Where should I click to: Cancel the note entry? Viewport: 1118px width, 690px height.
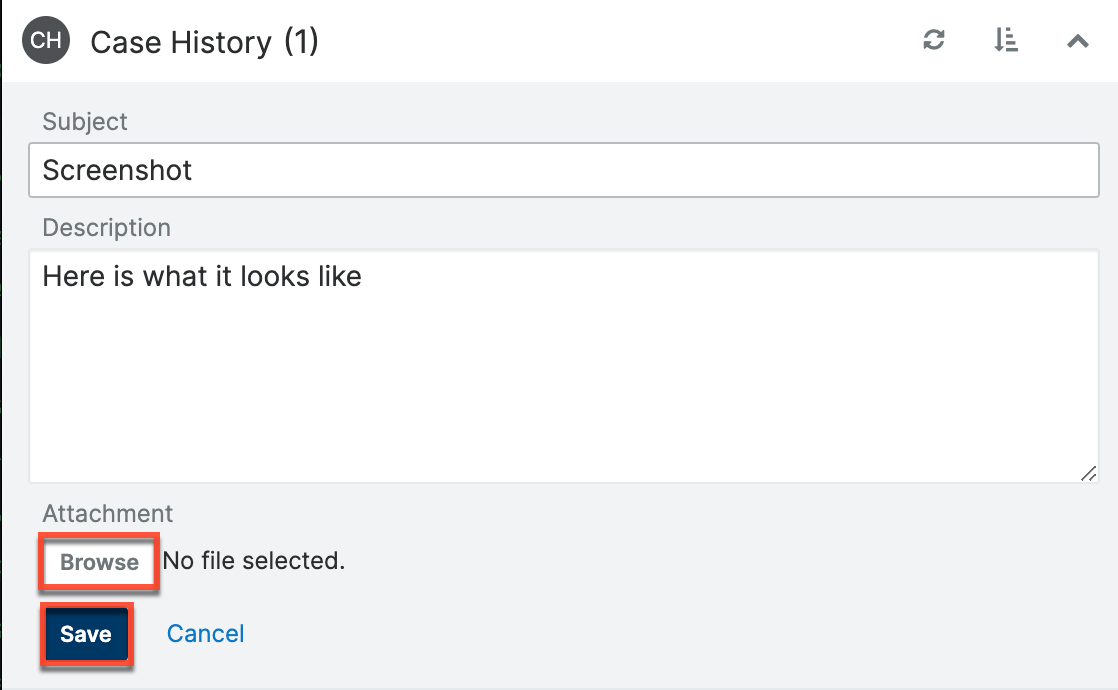[205, 634]
